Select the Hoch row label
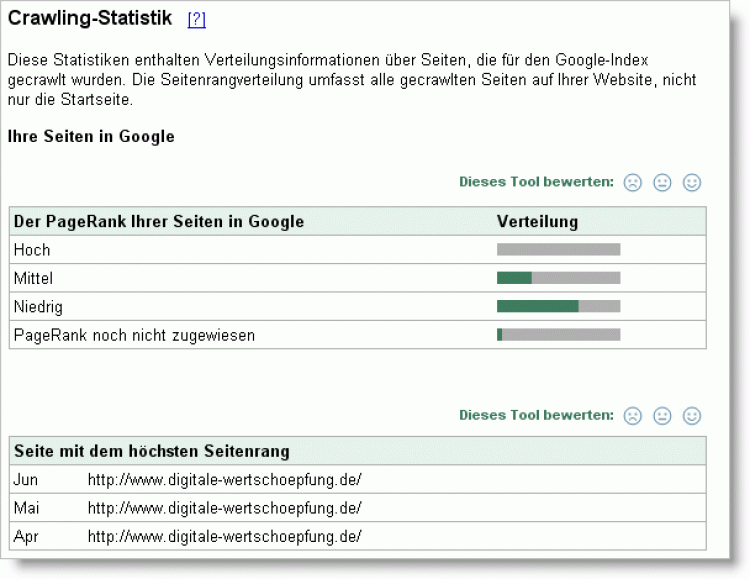This screenshot has height=579, width=750. (32, 250)
